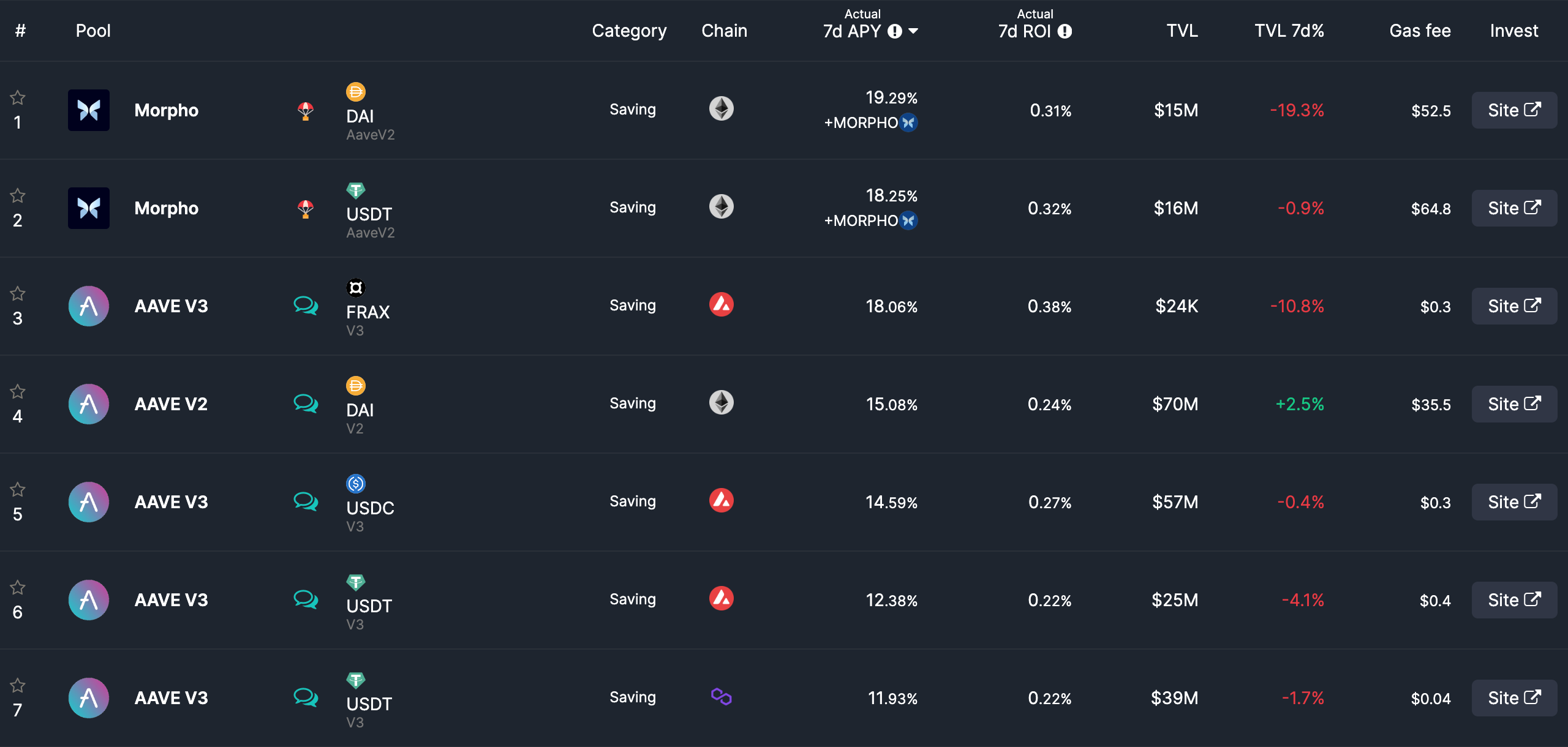This screenshot has width=1568, height=747.
Task: Click the AAVE logo in the USDC row
Action: tap(89, 502)
